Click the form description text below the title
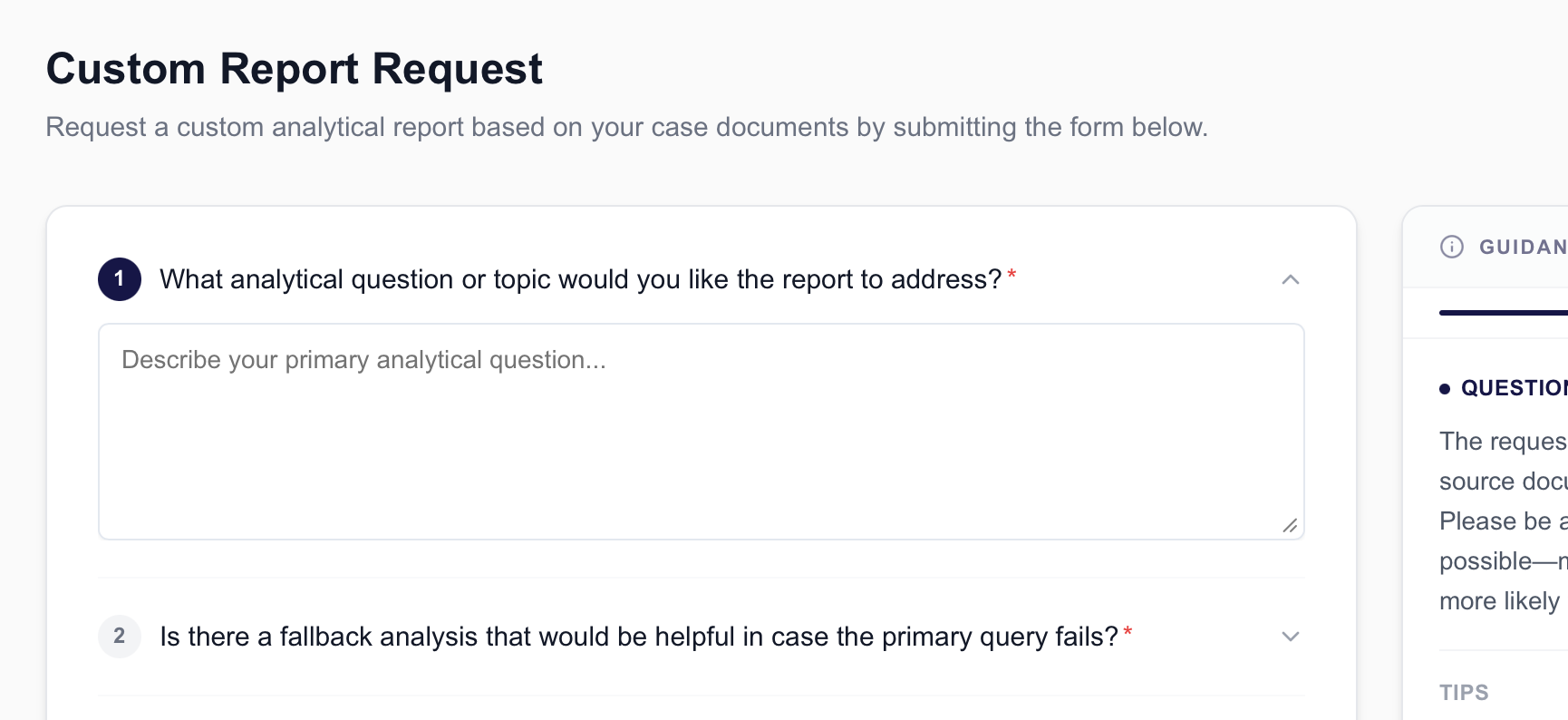Viewport: 1568px width, 720px height. 627,127
